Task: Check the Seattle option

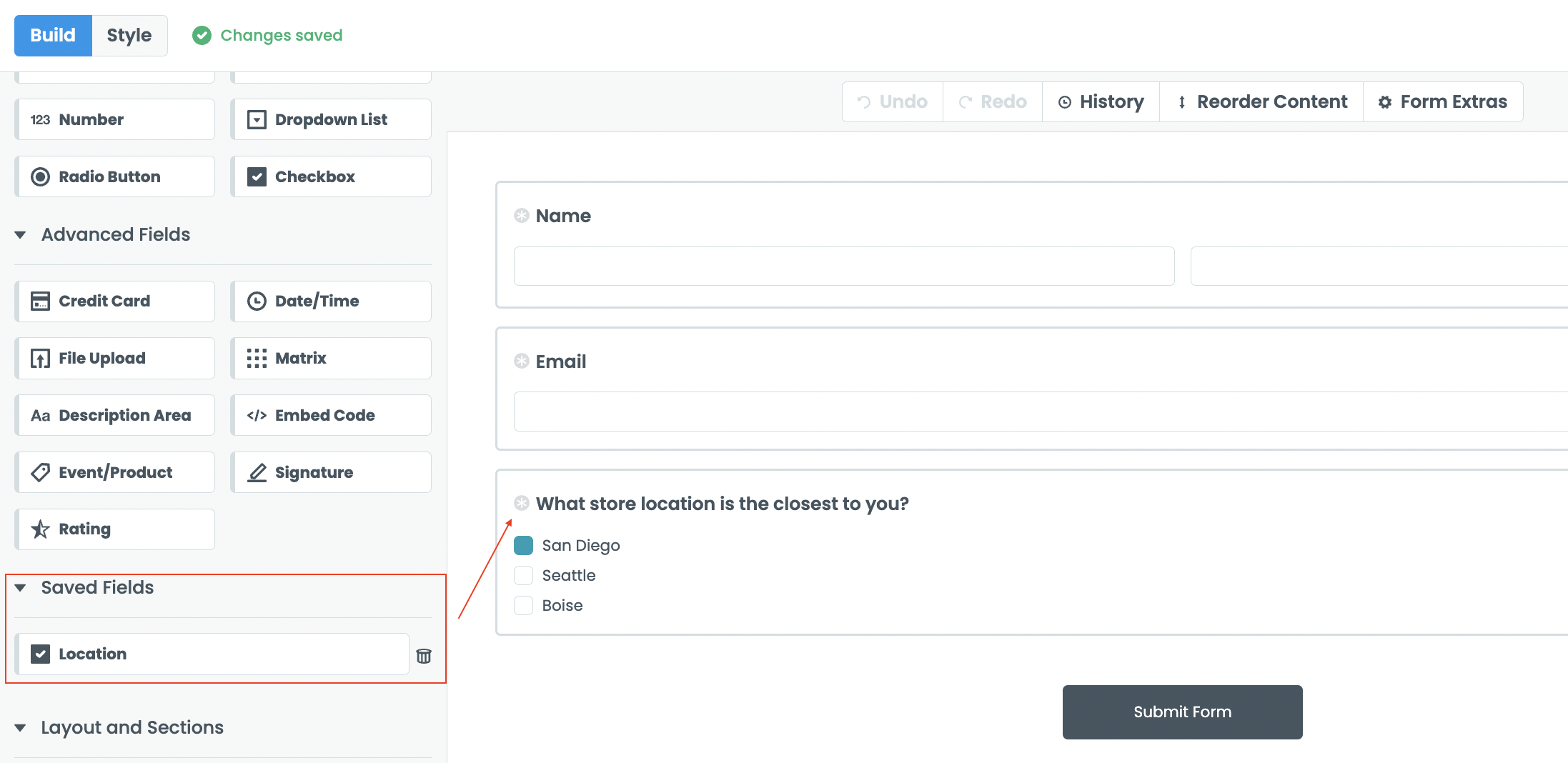Action: 523,576
